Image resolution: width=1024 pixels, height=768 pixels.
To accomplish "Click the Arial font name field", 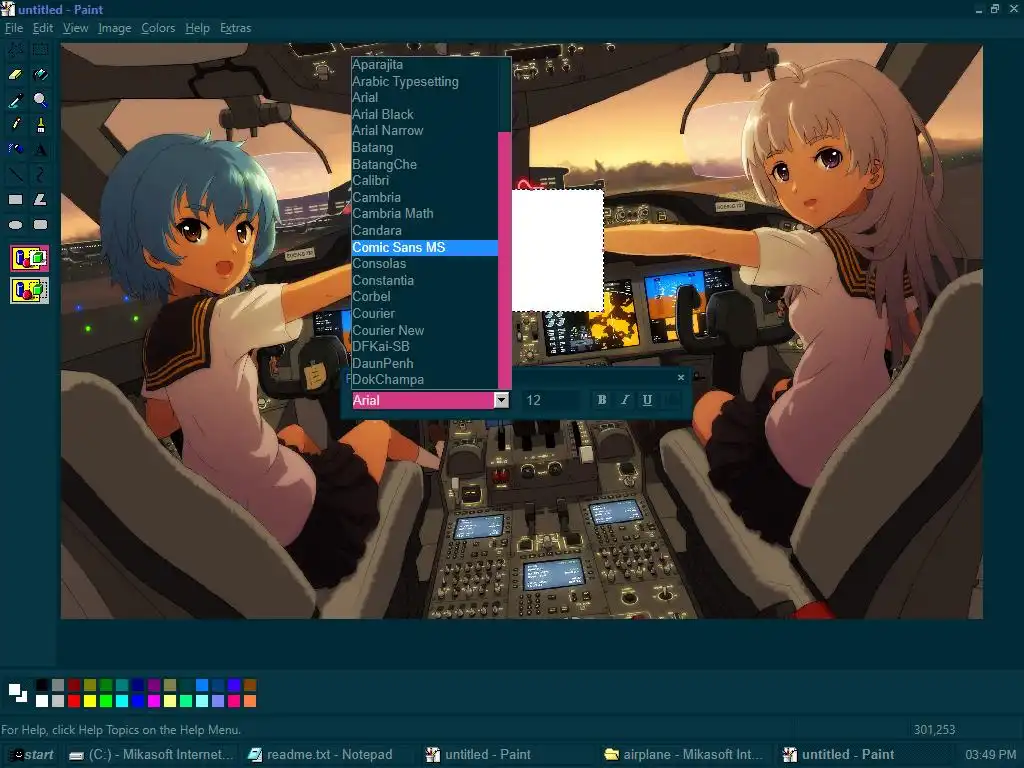I will [x=423, y=400].
